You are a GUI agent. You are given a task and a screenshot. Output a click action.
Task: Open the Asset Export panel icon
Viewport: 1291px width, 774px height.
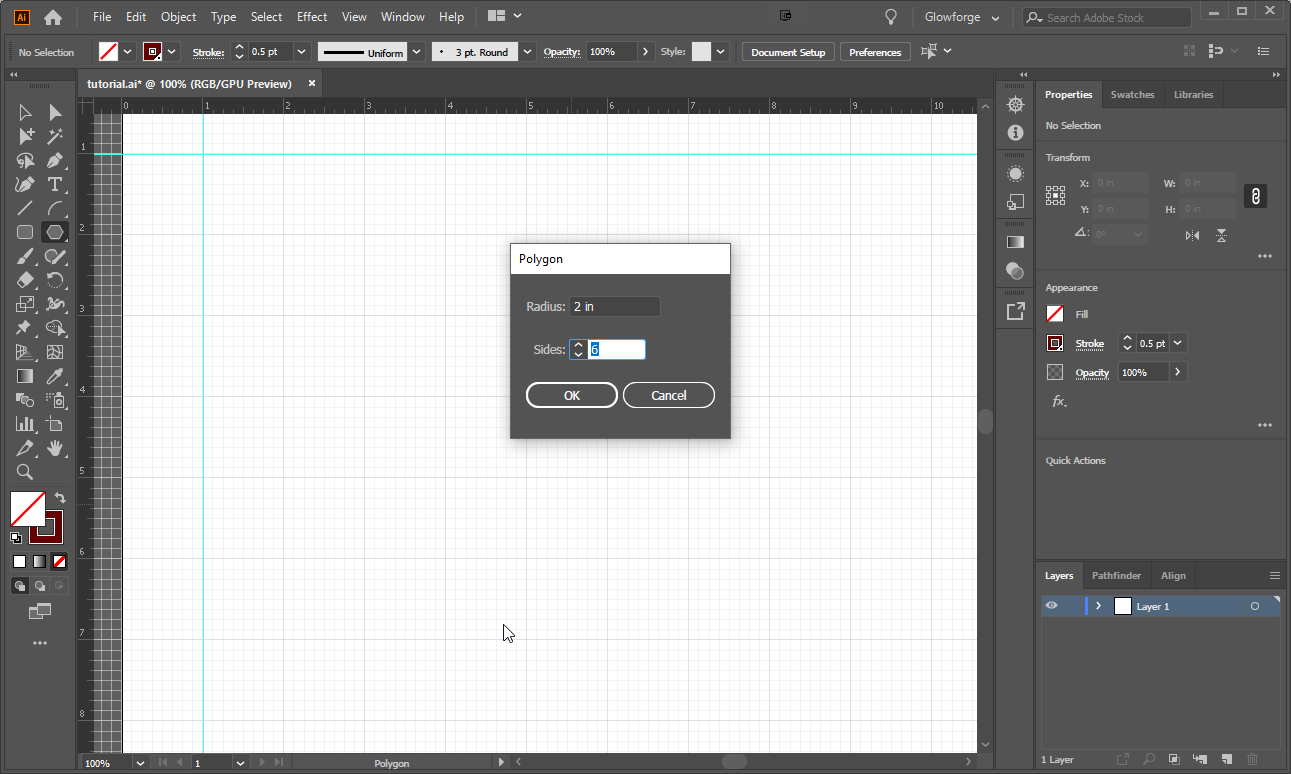pyautogui.click(x=1015, y=311)
